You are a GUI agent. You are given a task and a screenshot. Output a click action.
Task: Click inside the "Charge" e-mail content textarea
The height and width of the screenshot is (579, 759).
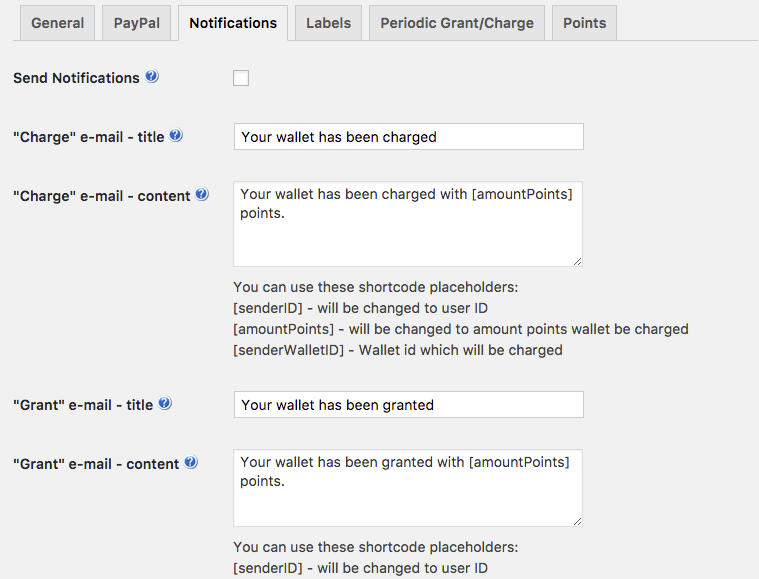[408, 225]
